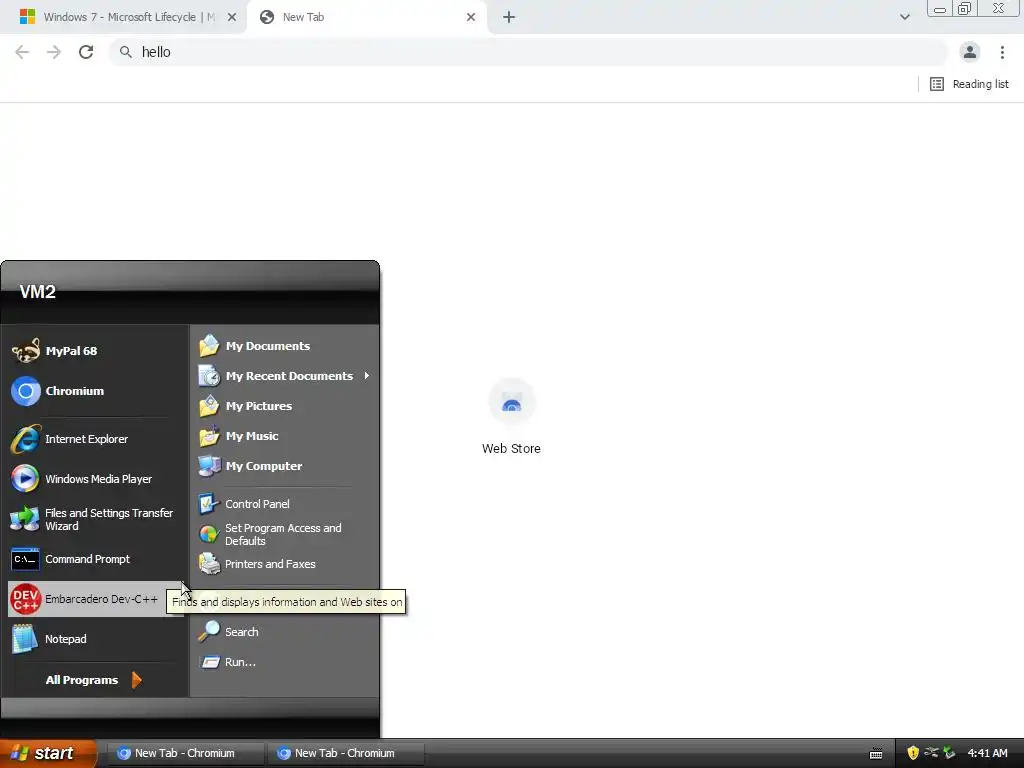The width and height of the screenshot is (1024, 768).
Task: Launch Embarcadero Dev-C++
Action: [95, 599]
